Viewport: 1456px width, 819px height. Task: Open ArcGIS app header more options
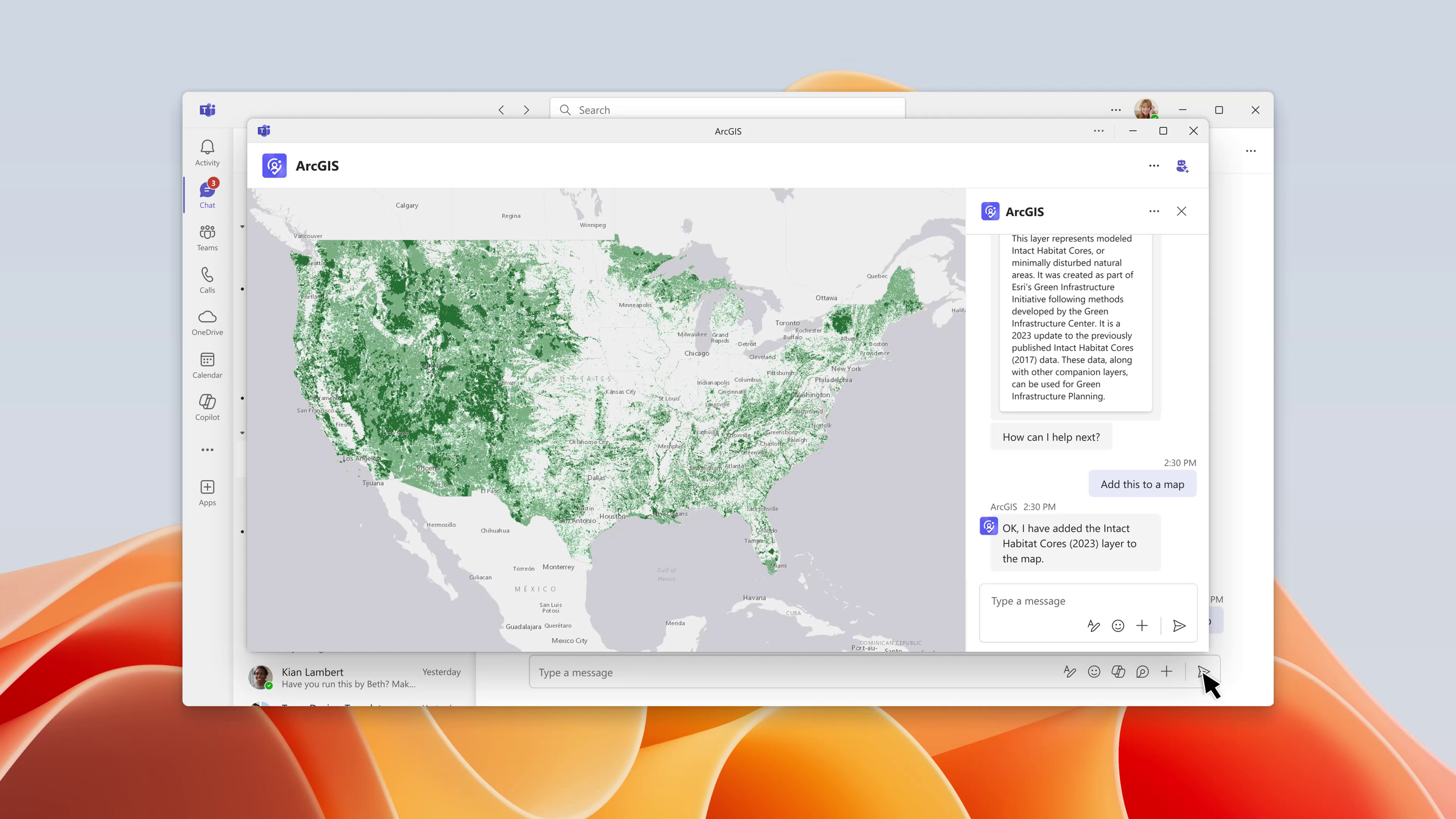tap(1154, 166)
